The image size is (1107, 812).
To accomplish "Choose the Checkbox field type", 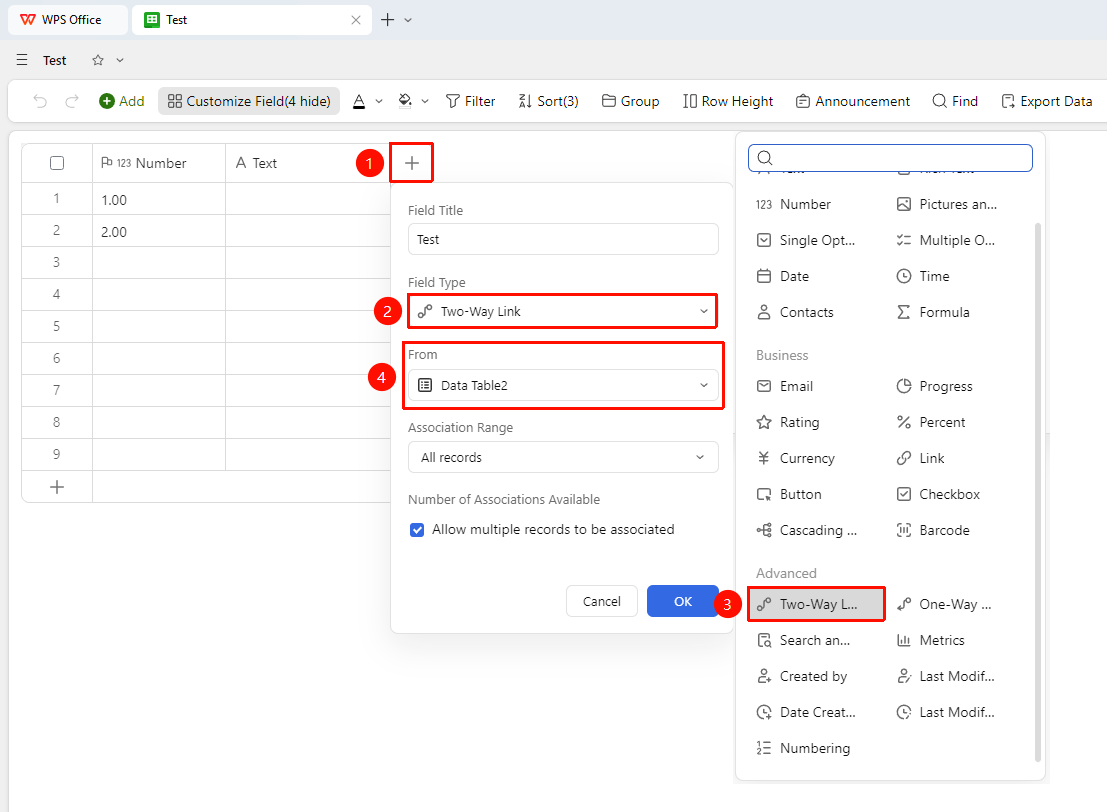I will pyautogui.click(x=938, y=494).
